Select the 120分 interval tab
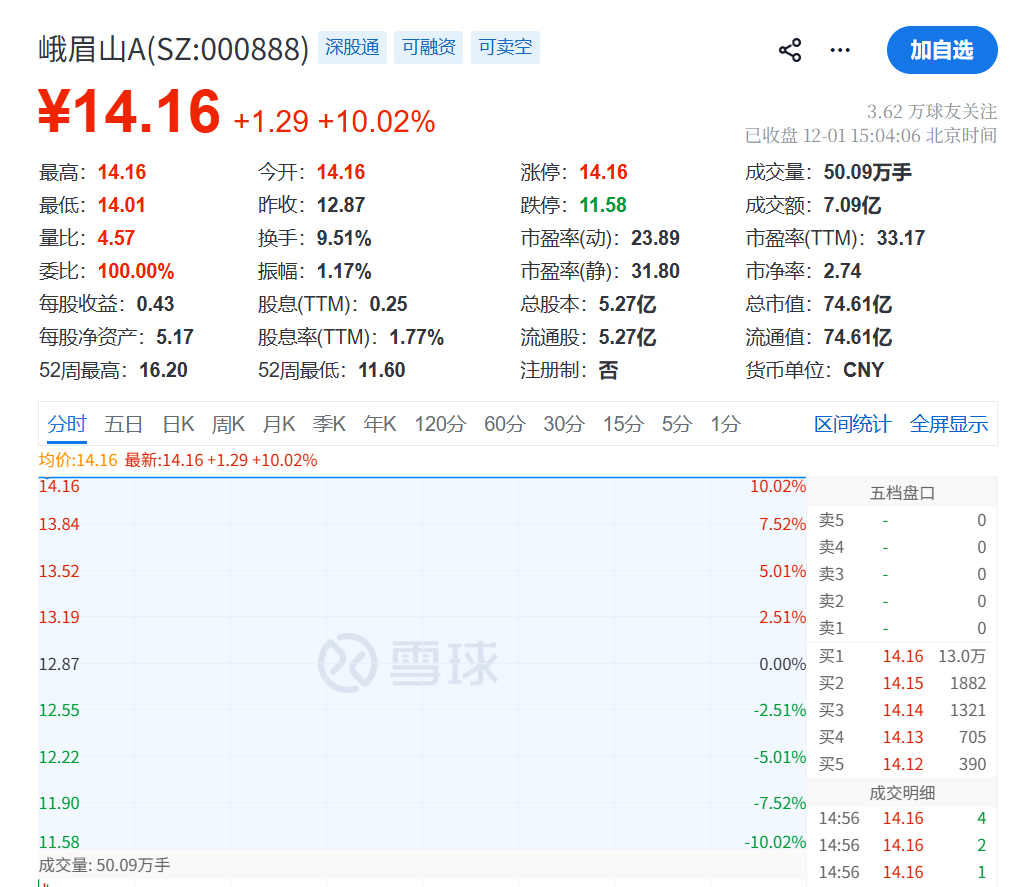1023x887 pixels. 440,424
